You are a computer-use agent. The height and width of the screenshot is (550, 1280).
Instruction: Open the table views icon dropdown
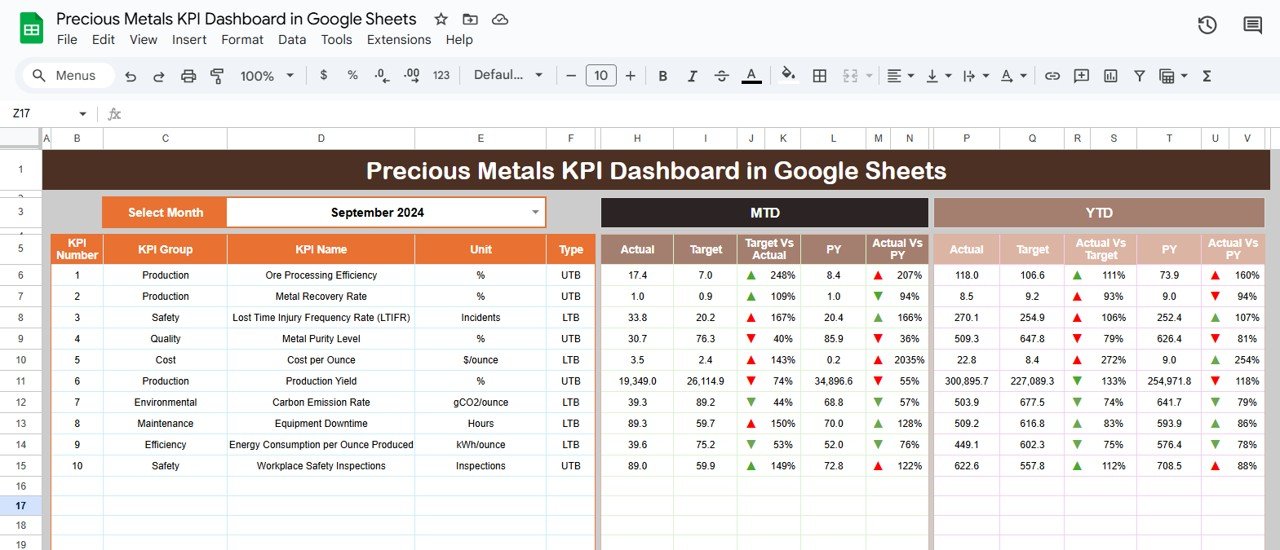click(1173, 75)
